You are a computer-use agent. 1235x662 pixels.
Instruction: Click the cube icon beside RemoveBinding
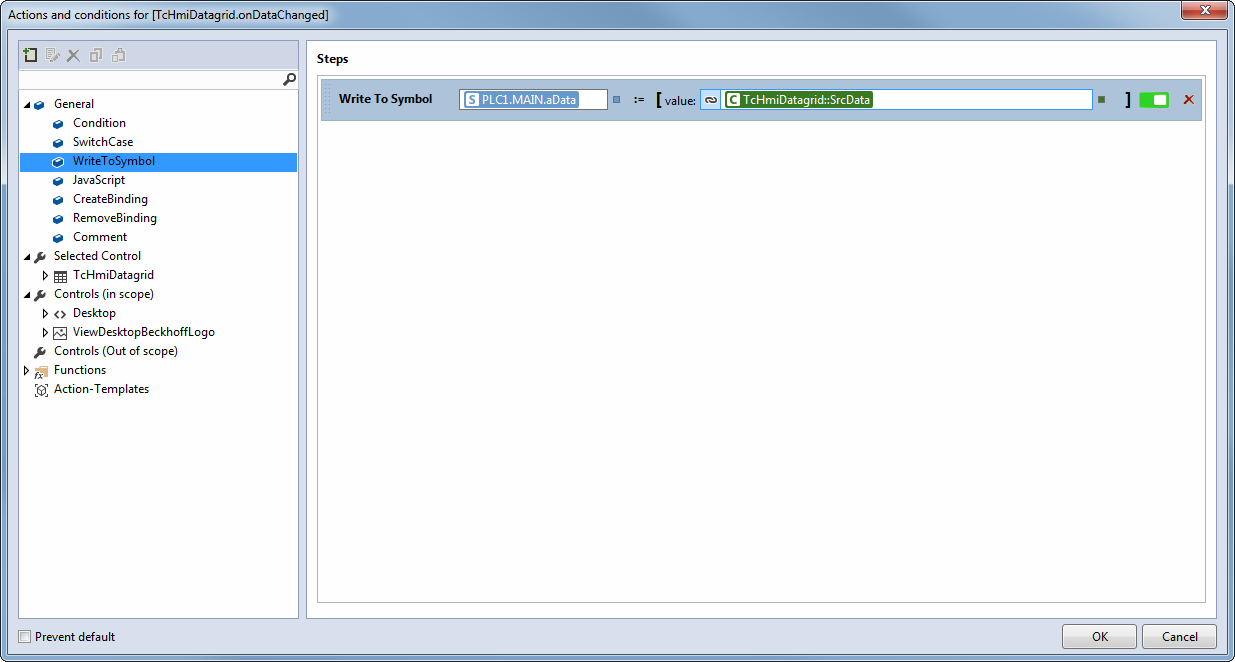pyautogui.click(x=58, y=218)
